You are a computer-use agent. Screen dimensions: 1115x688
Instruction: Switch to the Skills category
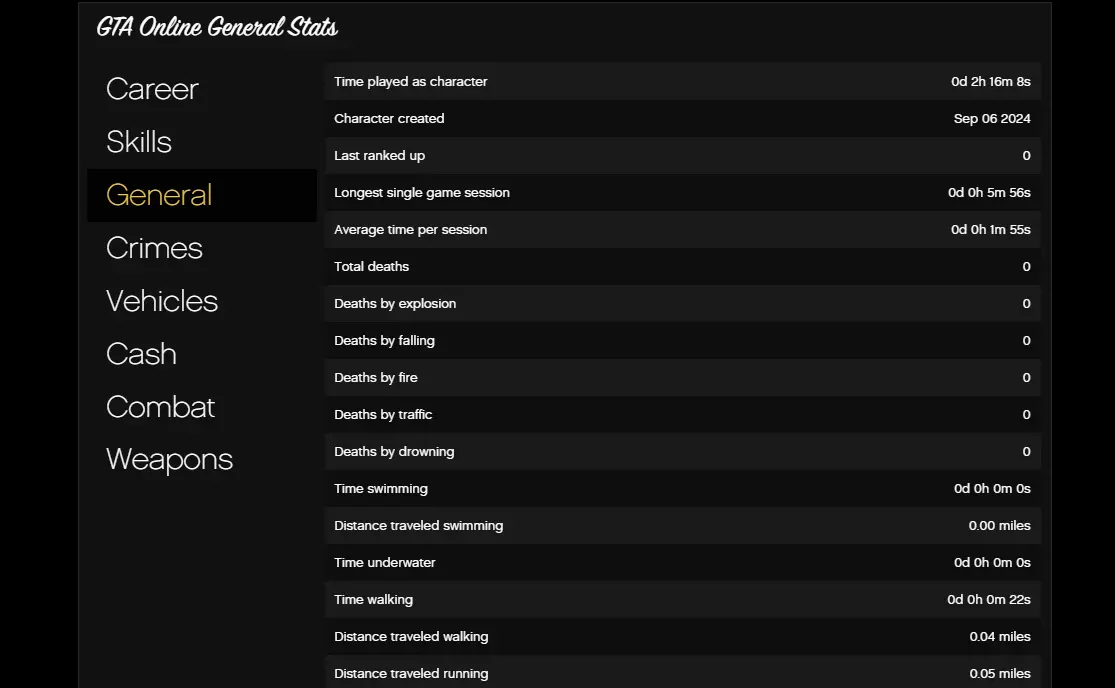[139, 142]
